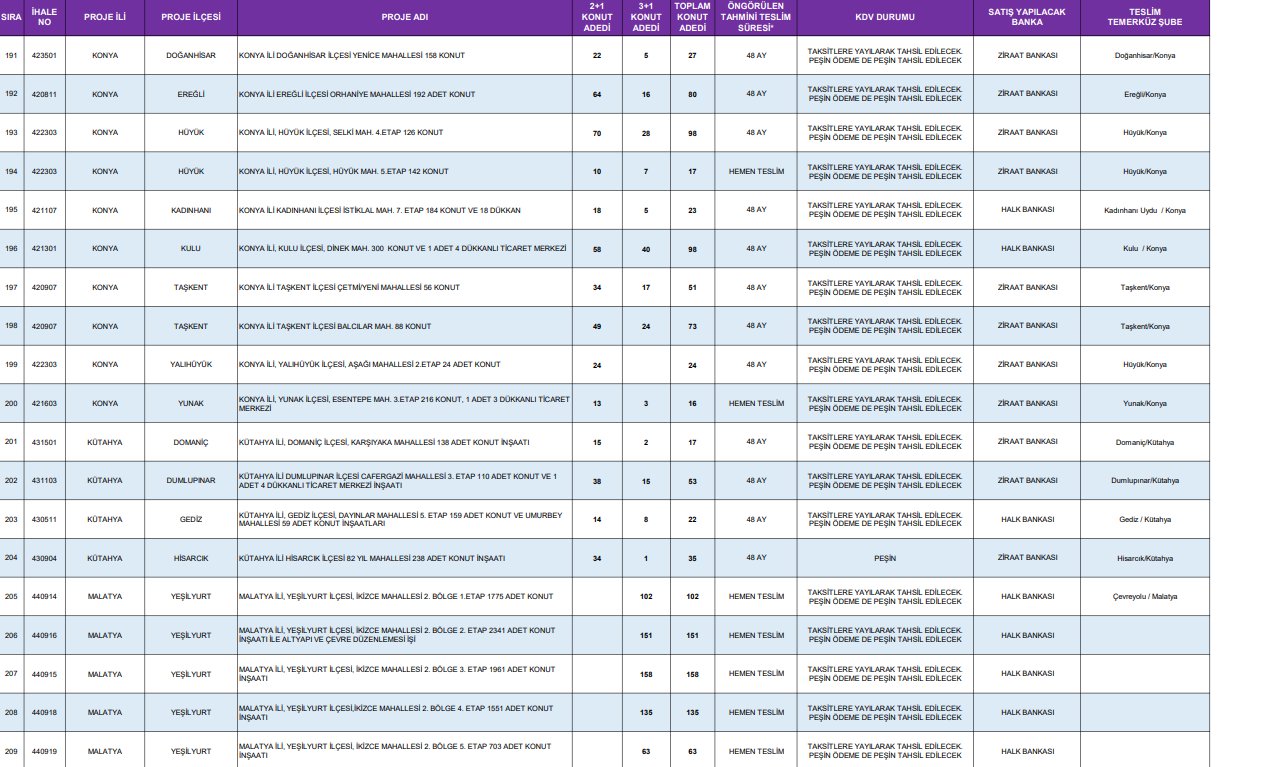This screenshot has width=1280, height=767.
Task: Select tender number 421301
Action: (44, 249)
